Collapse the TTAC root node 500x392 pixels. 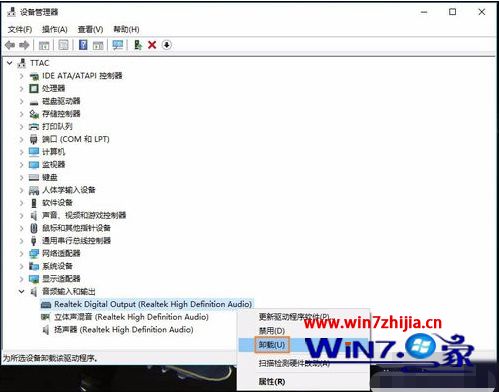(x=10, y=63)
